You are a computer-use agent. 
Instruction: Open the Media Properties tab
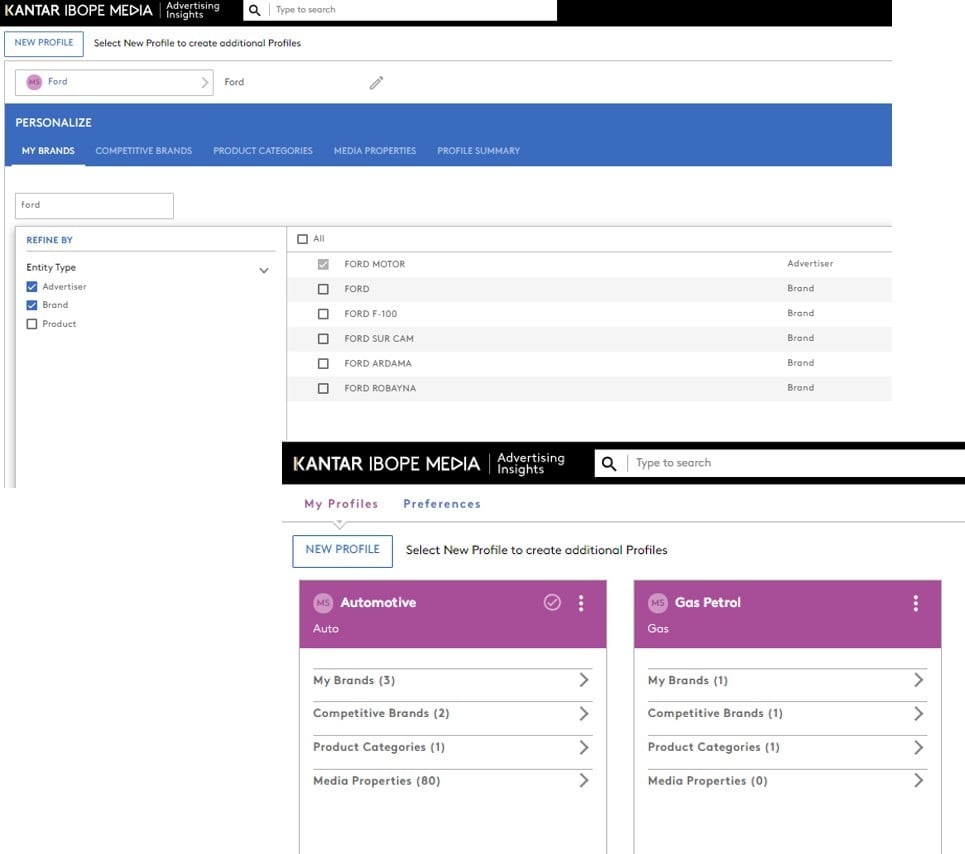(x=375, y=151)
